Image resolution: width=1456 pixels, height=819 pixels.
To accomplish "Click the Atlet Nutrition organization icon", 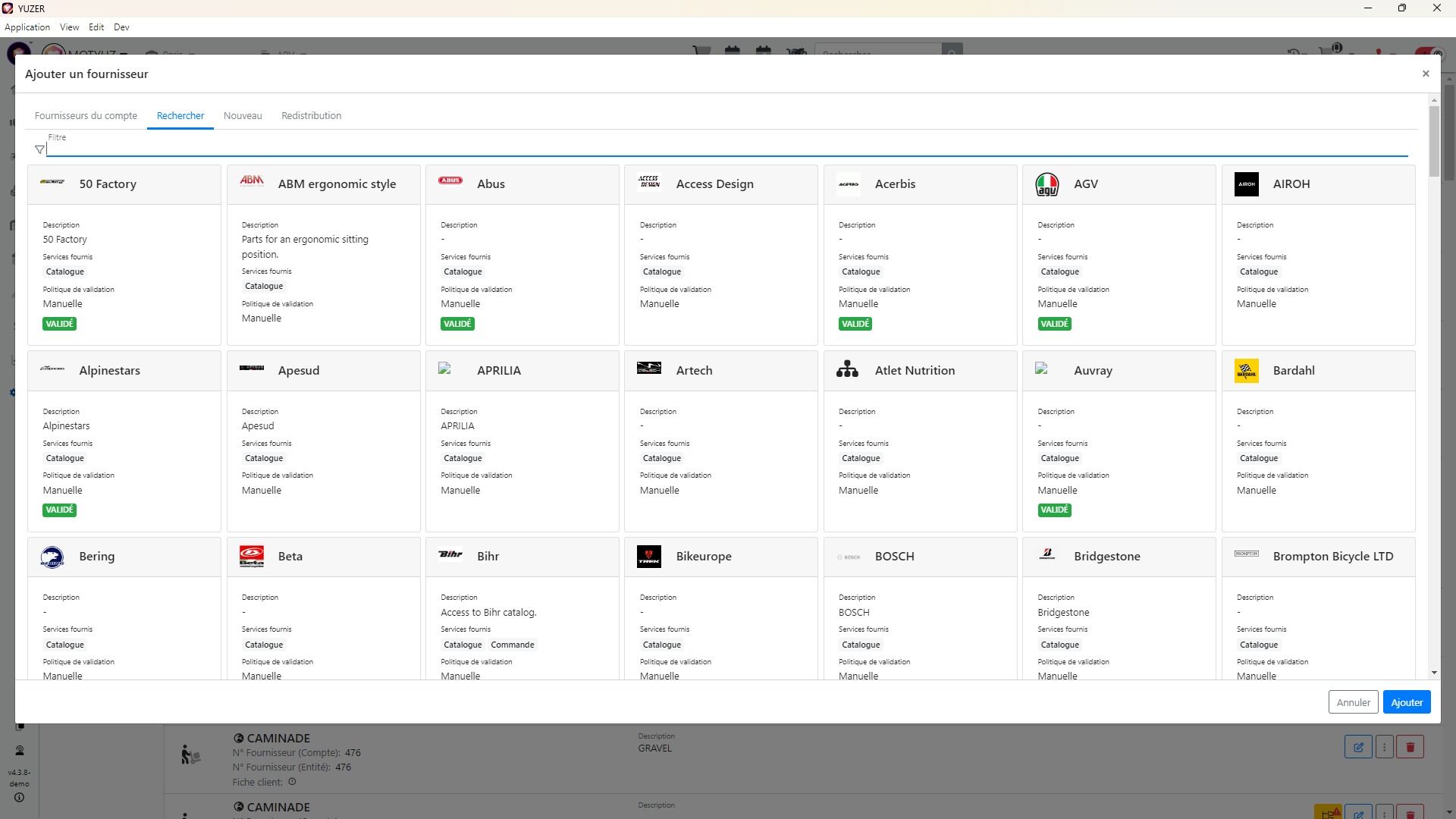I will (847, 370).
